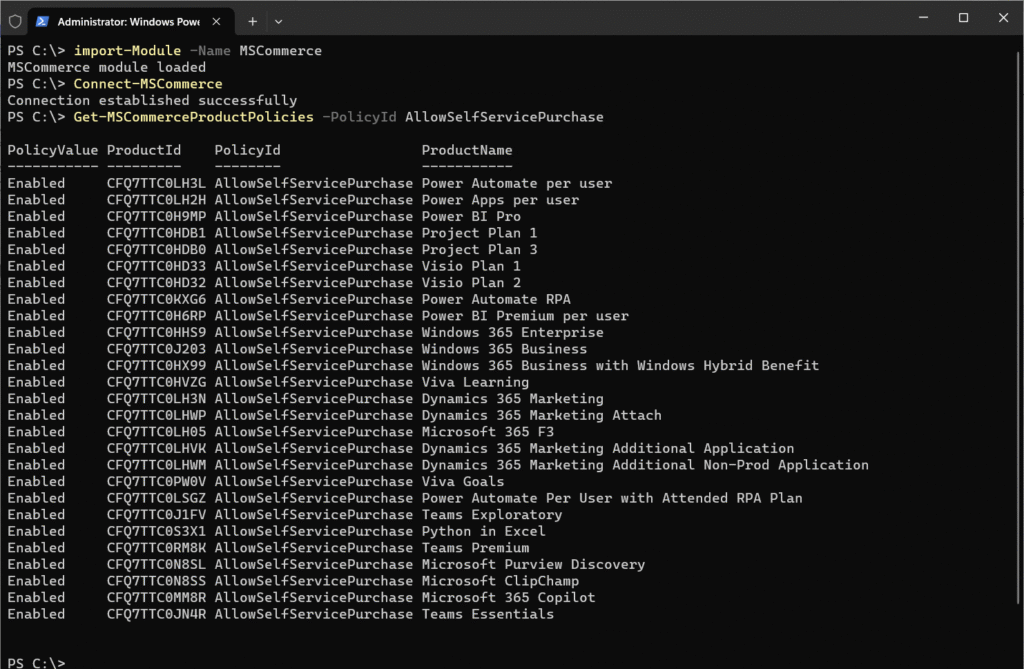1024x669 pixels.
Task: Click the PolicyValue column header
Action: pos(52,150)
